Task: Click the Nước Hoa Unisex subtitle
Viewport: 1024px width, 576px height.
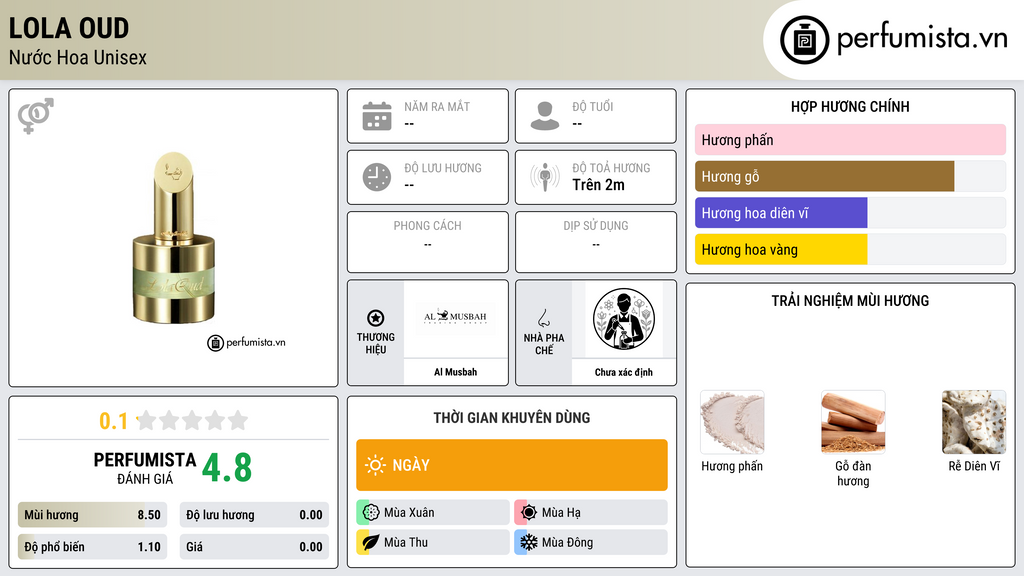Action: click(x=78, y=57)
